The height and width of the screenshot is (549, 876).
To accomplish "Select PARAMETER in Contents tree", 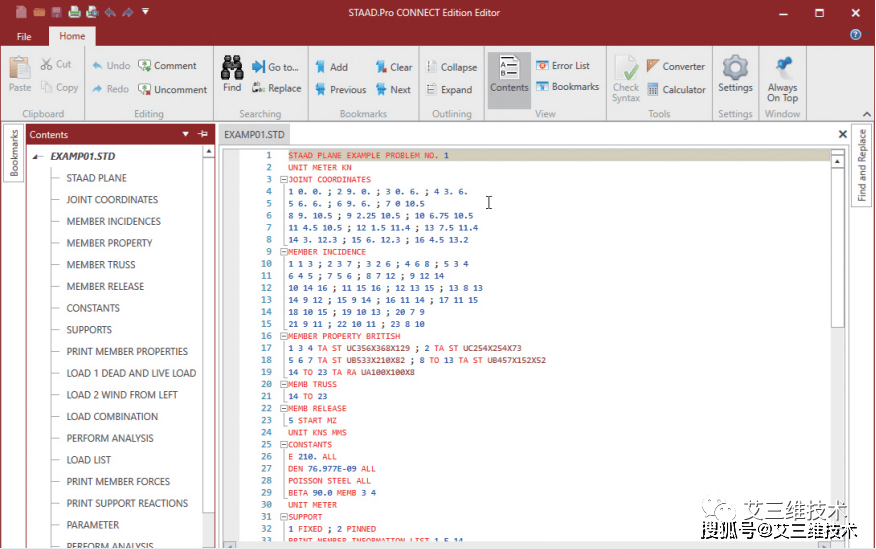I will pos(93,526).
